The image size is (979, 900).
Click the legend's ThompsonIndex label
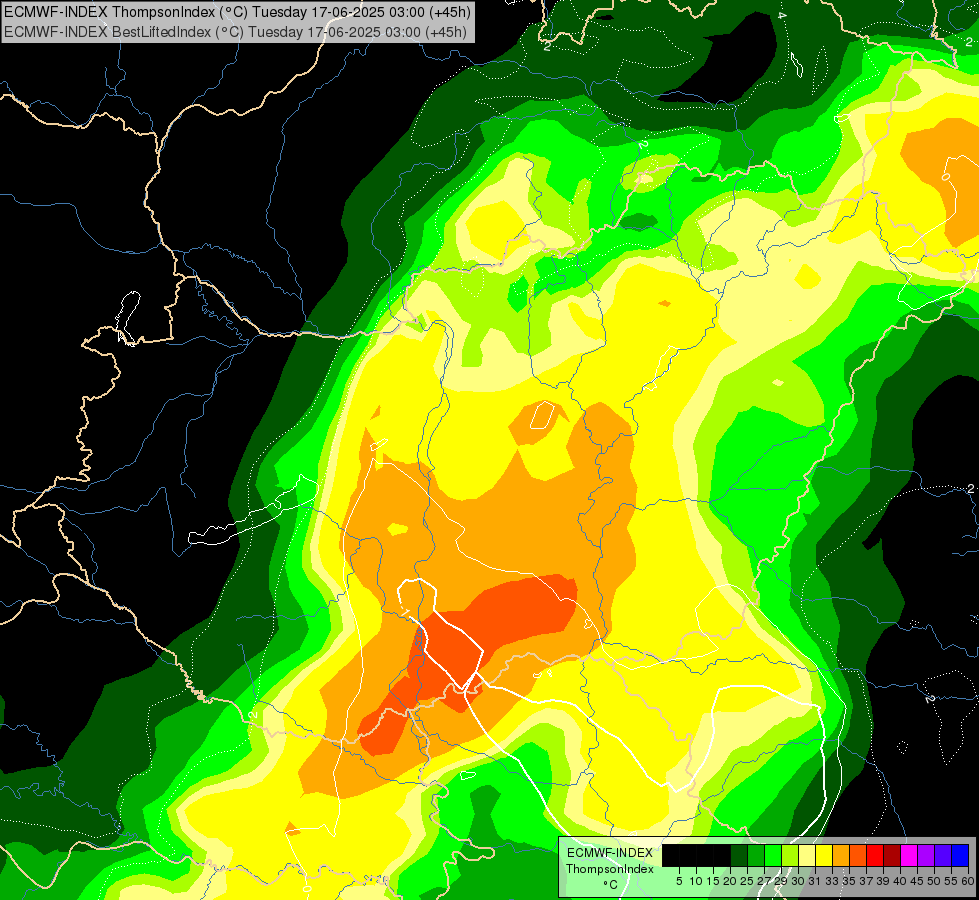[x=610, y=869]
